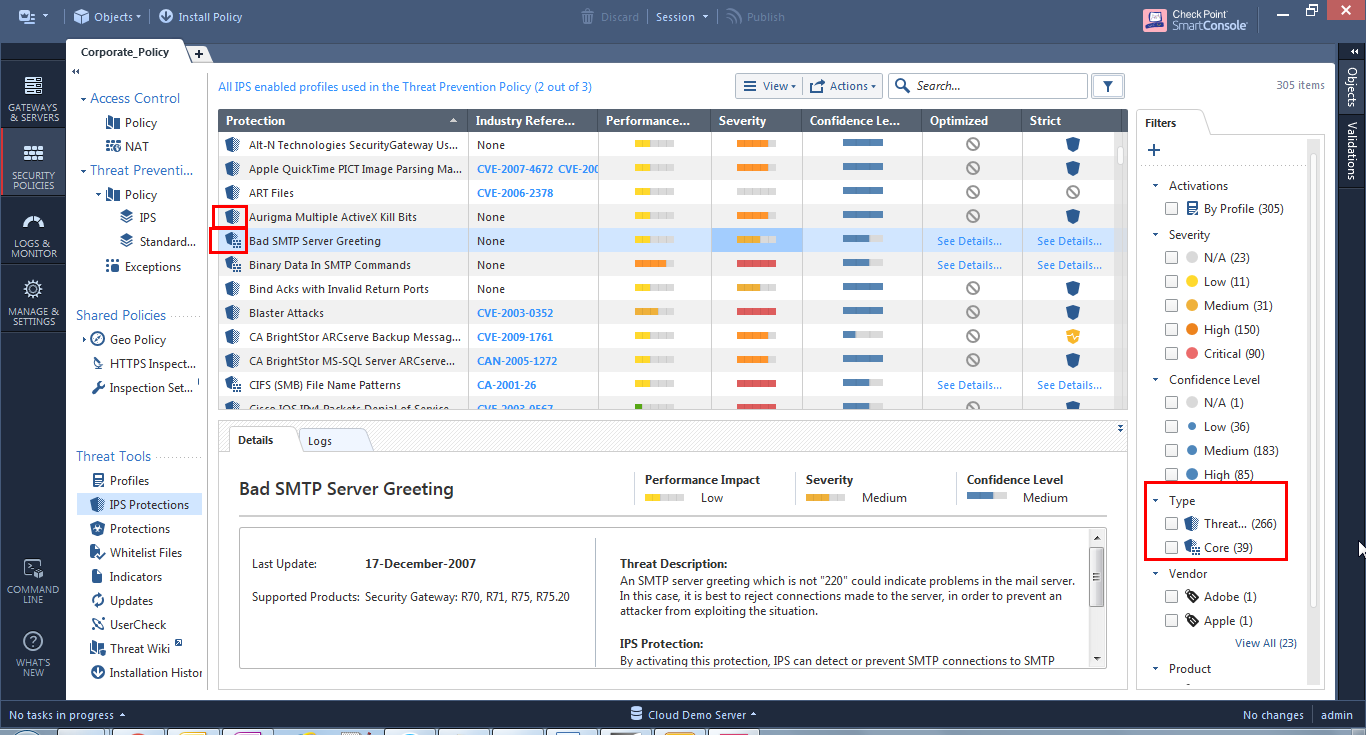Open the Actions dropdown
The width and height of the screenshot is (1366, 735).
pos(843,86)
